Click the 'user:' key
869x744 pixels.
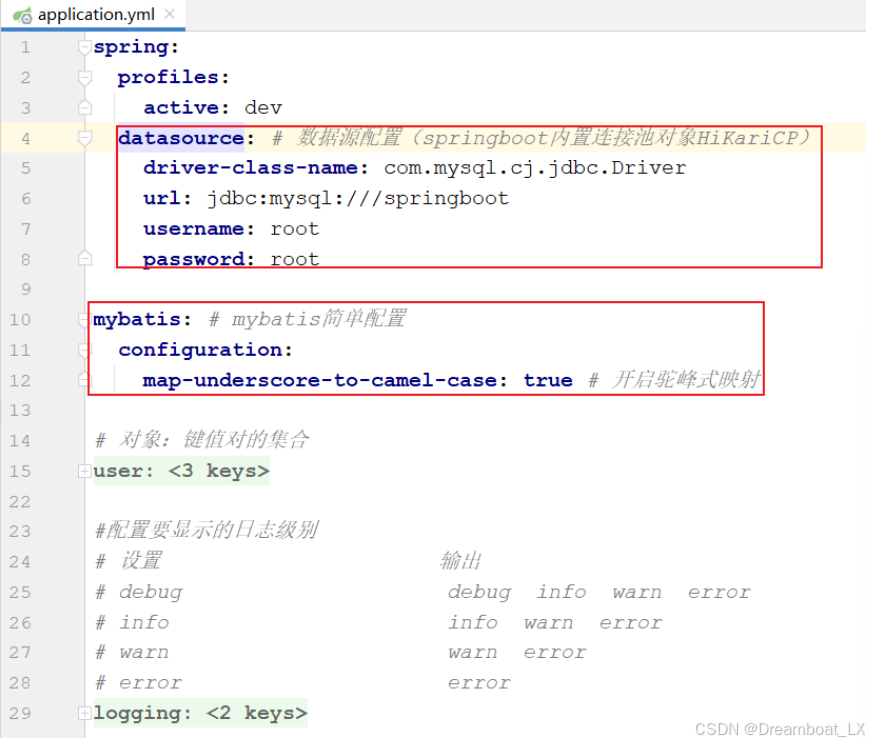point(124,472)
